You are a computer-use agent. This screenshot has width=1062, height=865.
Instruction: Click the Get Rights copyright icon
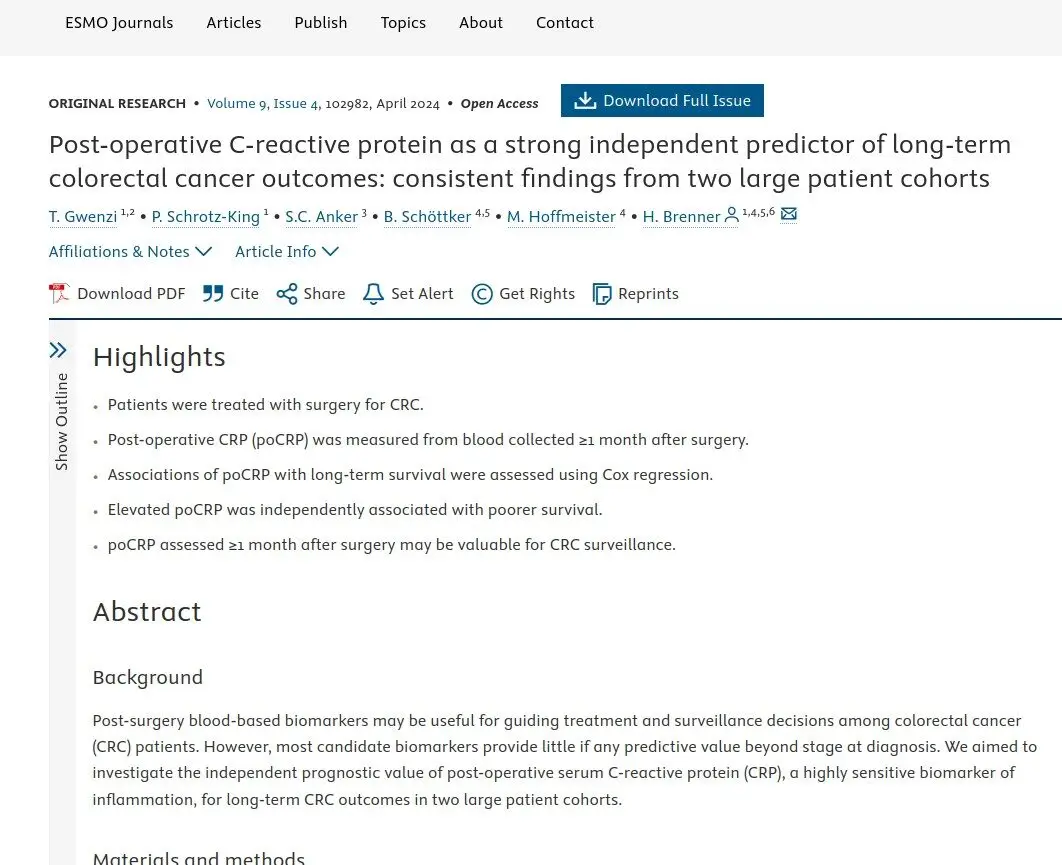click(x=482, y=293)
